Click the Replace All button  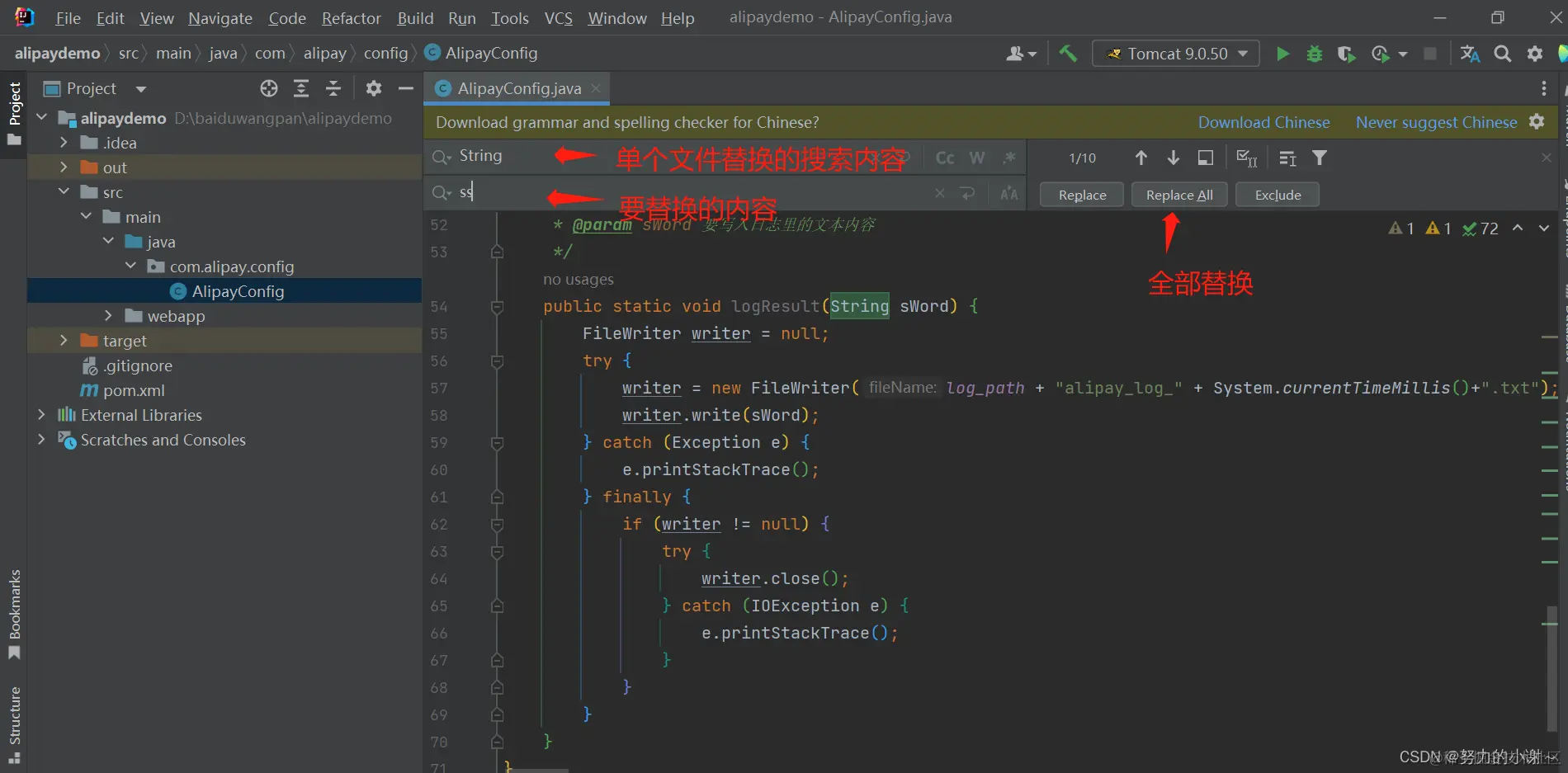click(x=1179, y=195)
